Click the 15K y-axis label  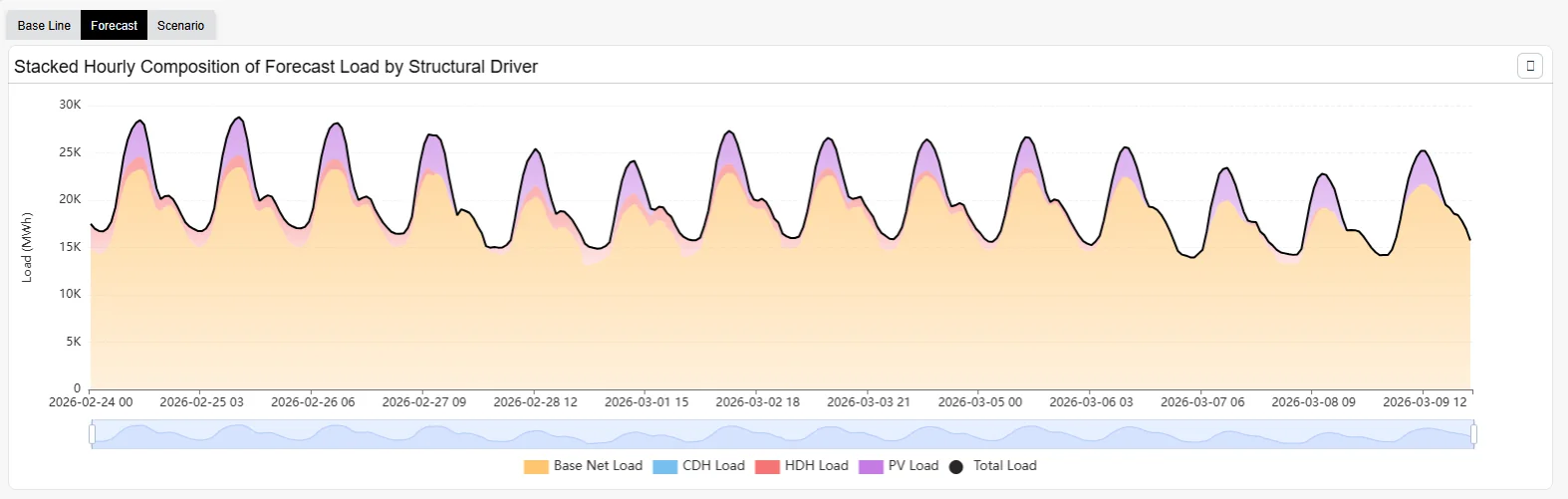pyautogui.click(x=70, y=247)
